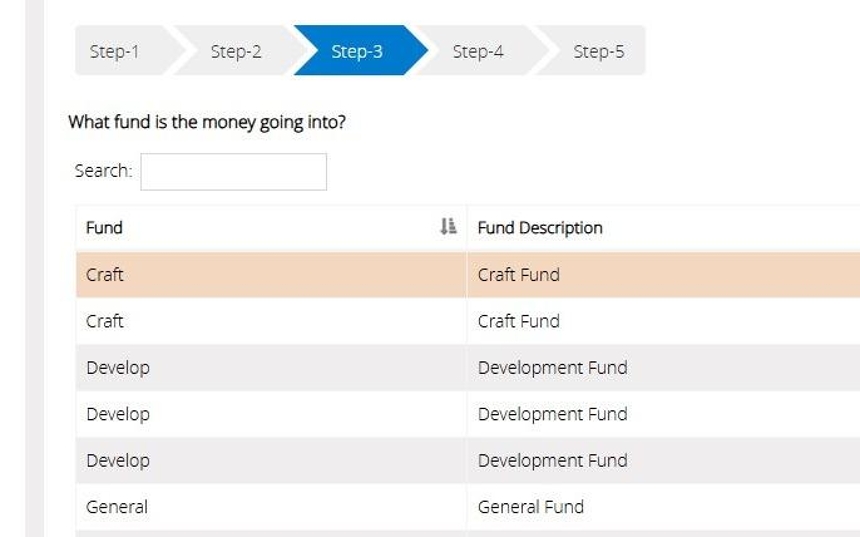The width and height of the screenshot is (860, 537).
Task: Choose the bottommost Develop fund cell
Action: pyautogui.click(x=118, y=461)
